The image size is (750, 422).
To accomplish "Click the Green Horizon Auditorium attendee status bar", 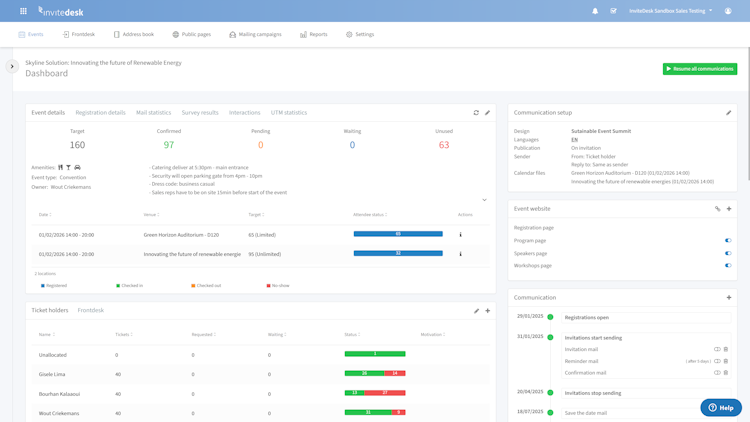I will pyautogui.click(x=398, y=234).
